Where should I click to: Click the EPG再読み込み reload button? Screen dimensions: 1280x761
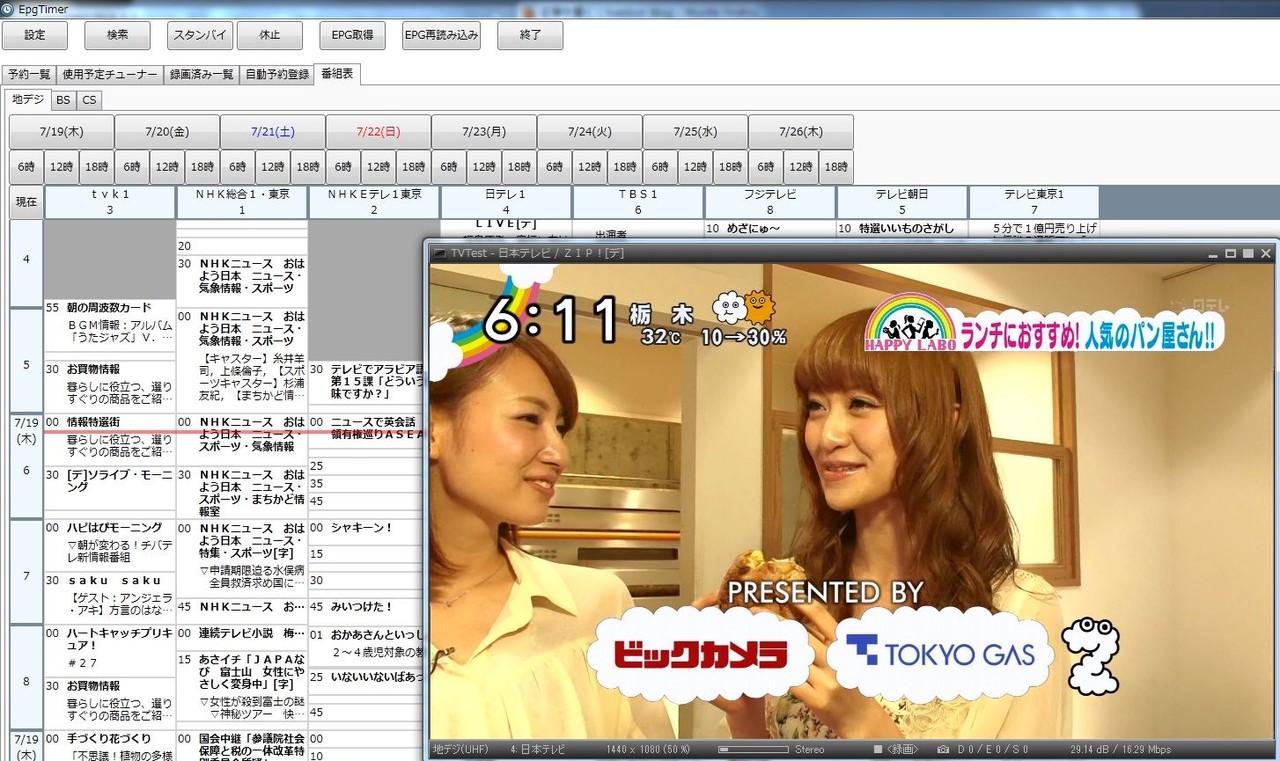coord(441,35)
